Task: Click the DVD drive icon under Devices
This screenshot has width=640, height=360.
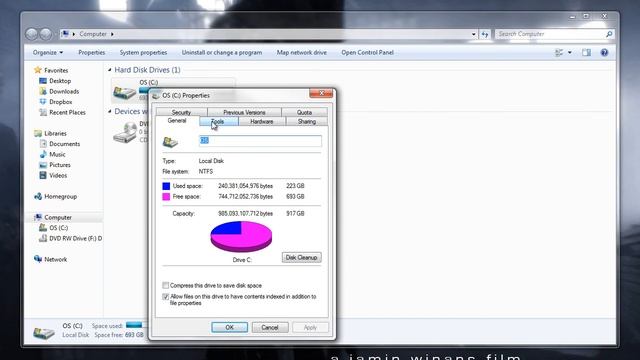Action: [x=125, y=133]
